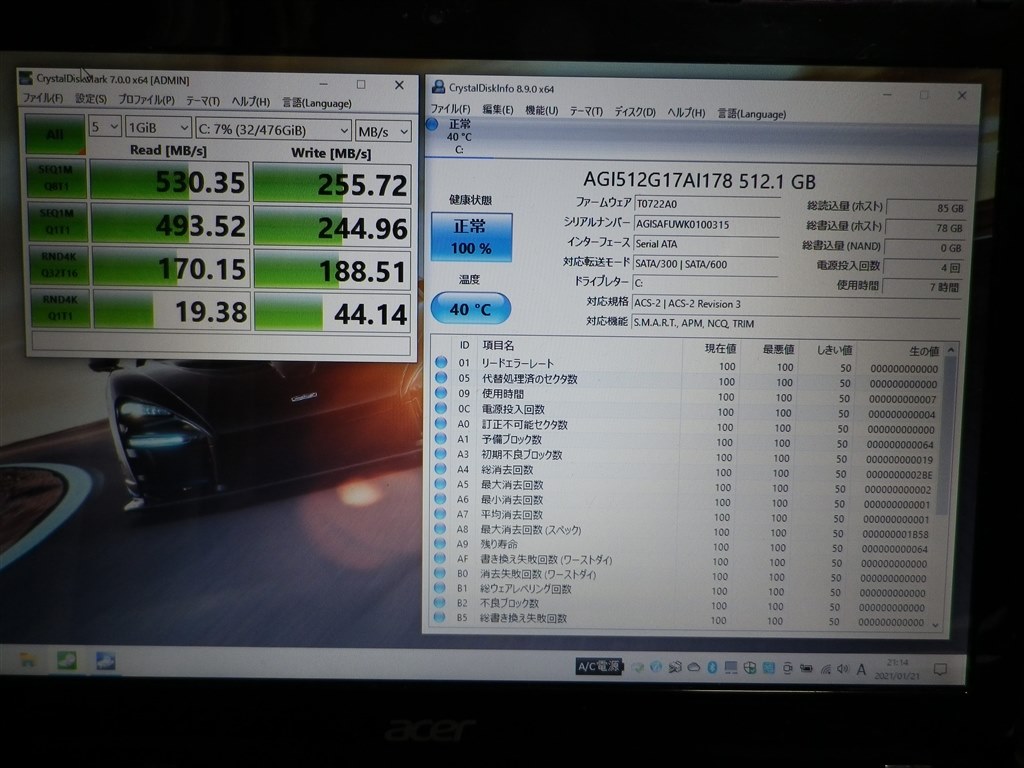The image size is (1024, 768).
Task: Click the Wi-Fi network tray icon
Action: click(825, 669)
